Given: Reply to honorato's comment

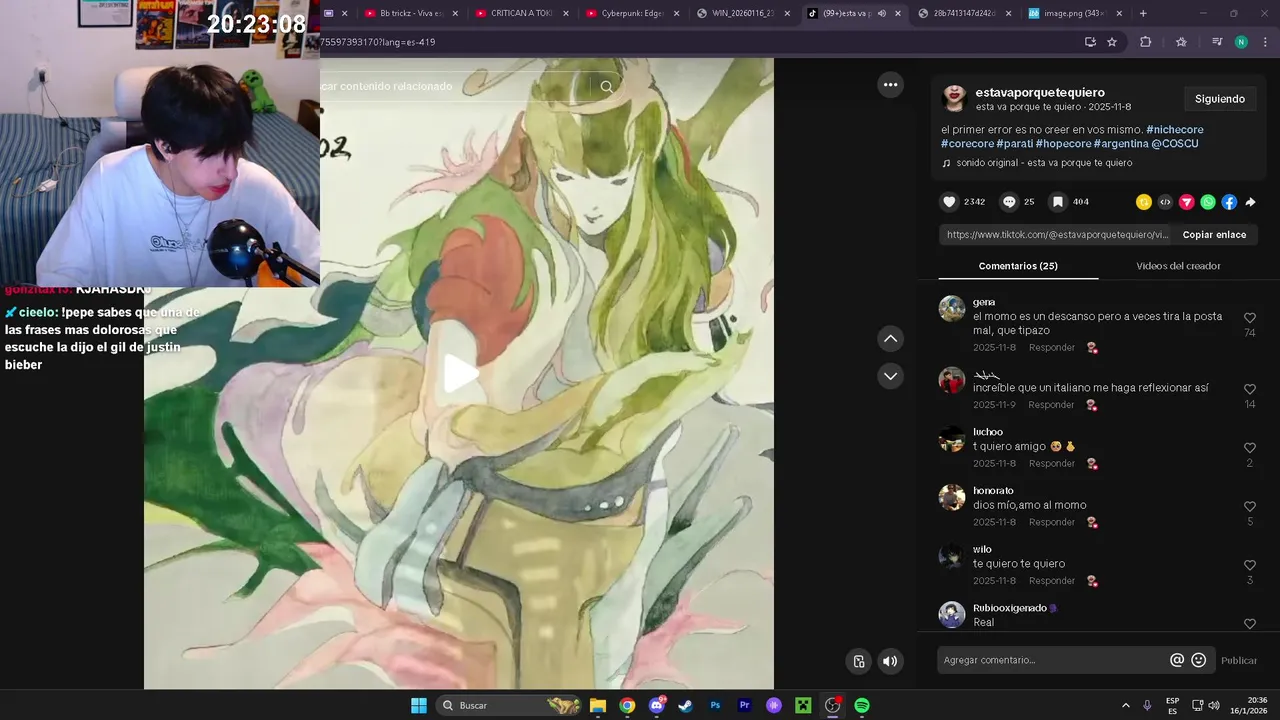Looking at the screenshot, I should click(1052, 523).
